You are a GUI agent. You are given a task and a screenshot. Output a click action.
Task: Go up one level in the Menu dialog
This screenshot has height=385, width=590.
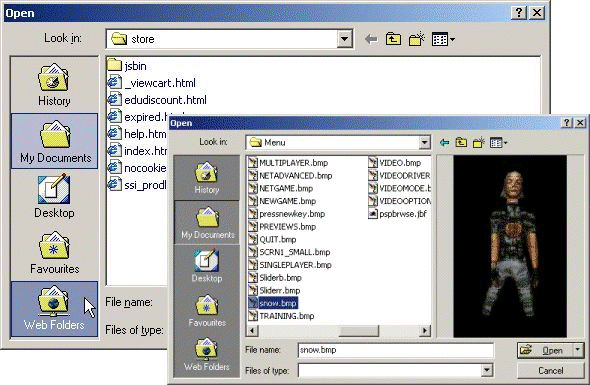pyautogui.click(x=461, y=143)
